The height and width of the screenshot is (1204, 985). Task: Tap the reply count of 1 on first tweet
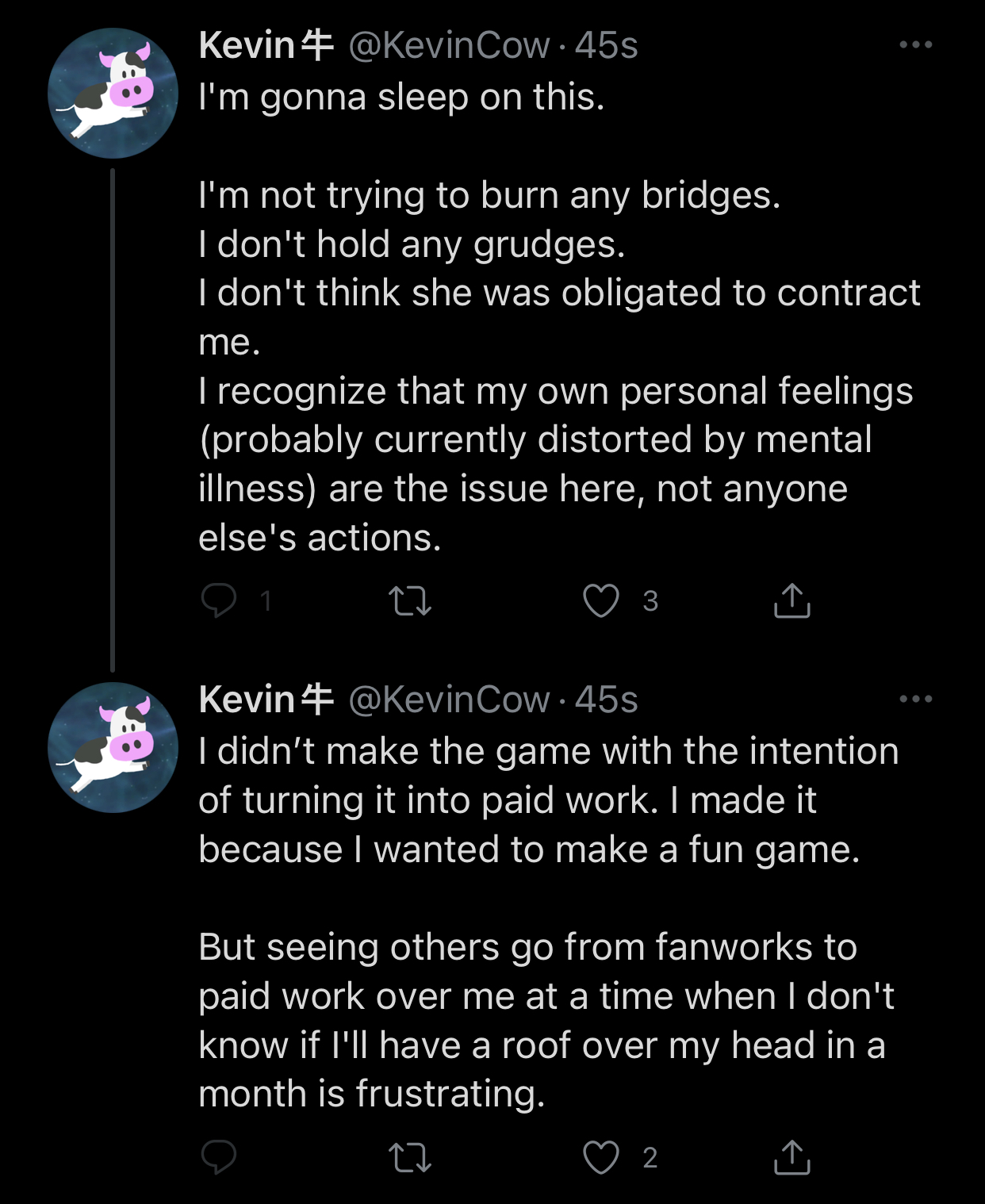pyautogui.click(x=266, y=601)
